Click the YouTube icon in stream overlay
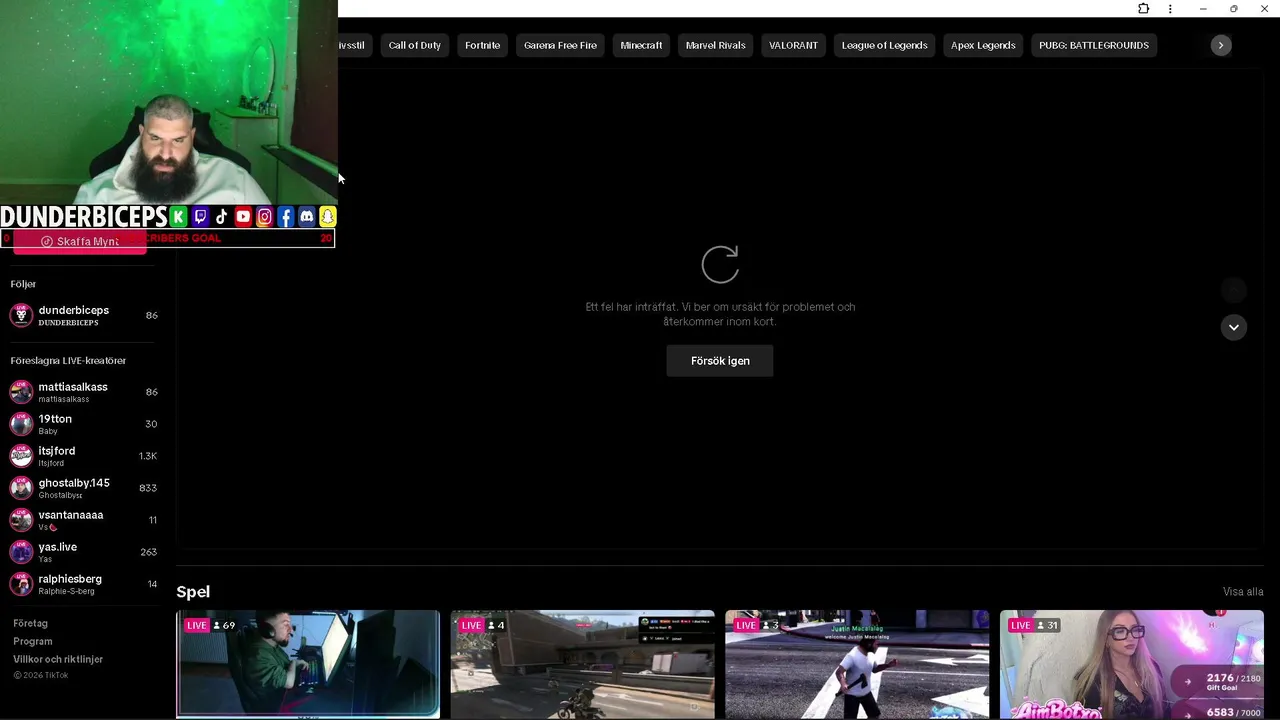This screenshot has height=720, width=1280. pyautogui.click(x=243, y=217)
